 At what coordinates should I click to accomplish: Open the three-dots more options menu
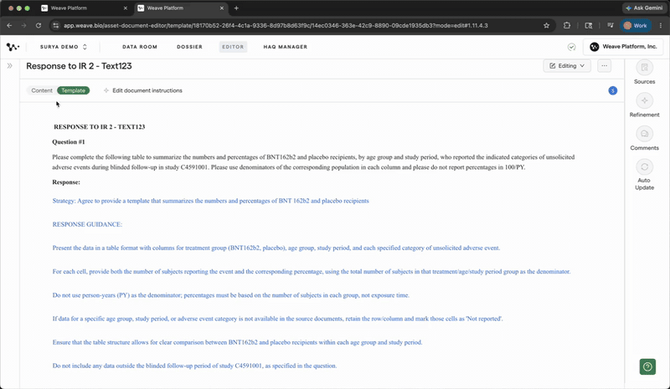(604, 66)
